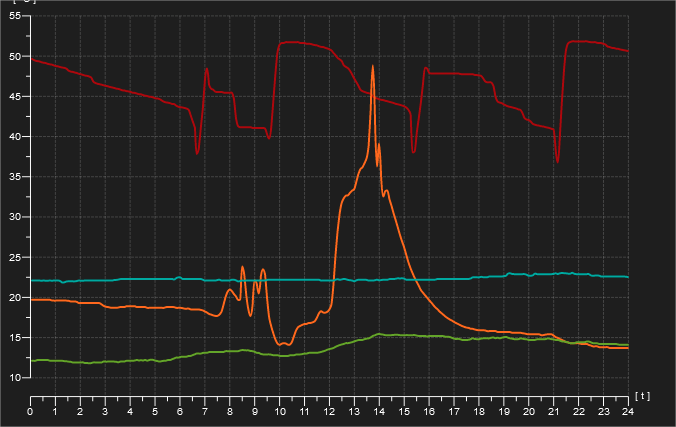Image resolution: width=676 pixels, height=427 pixels.
Task: Click the 40 value on the vertical axis
Action: (15, 137)
